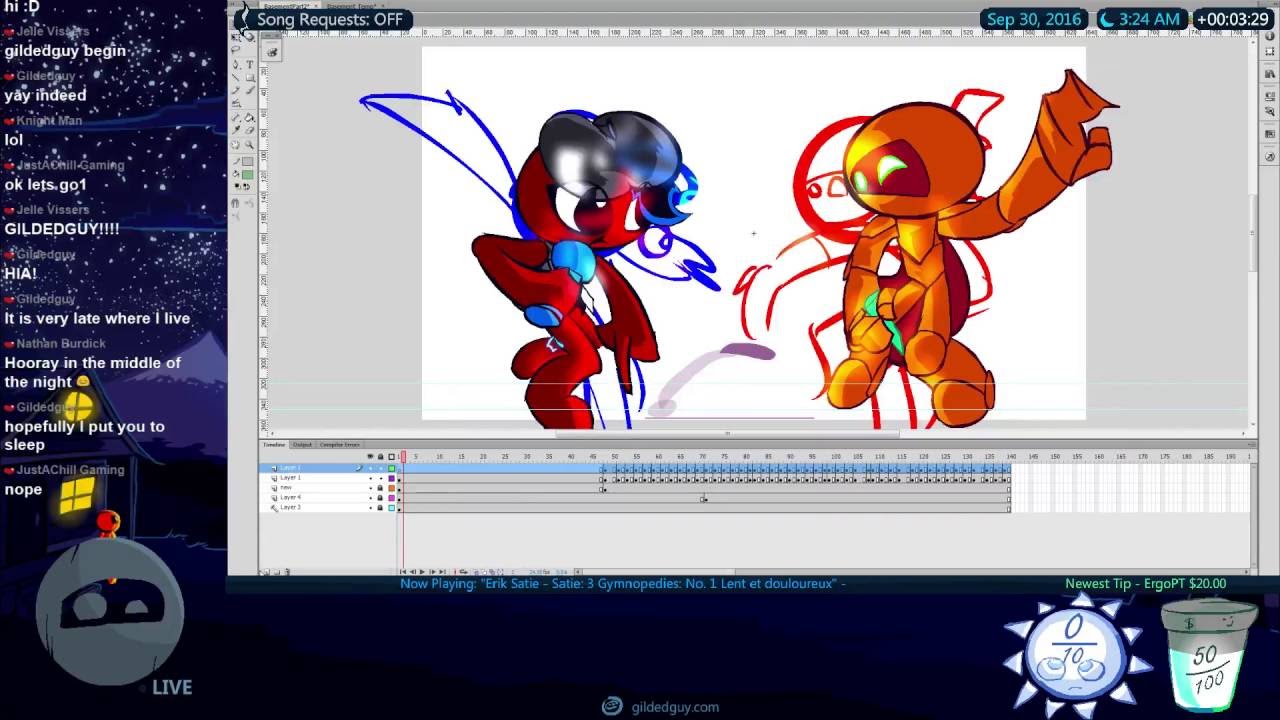Select the Line tool
The width and height of the screenshot is (1280, 720).
(237, 77)
